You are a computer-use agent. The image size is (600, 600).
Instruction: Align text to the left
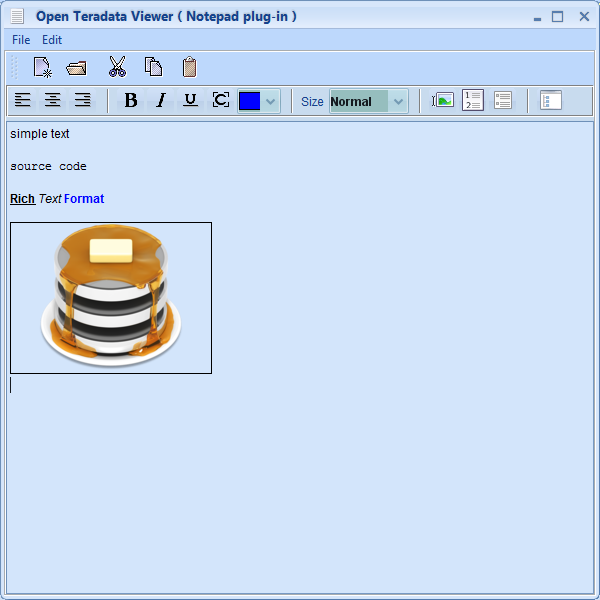pyautogui.click(x=23, y=101)
